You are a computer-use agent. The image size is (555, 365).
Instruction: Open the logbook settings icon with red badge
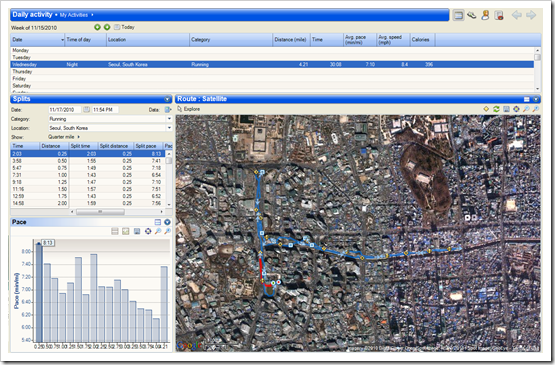tap(499, 15)
